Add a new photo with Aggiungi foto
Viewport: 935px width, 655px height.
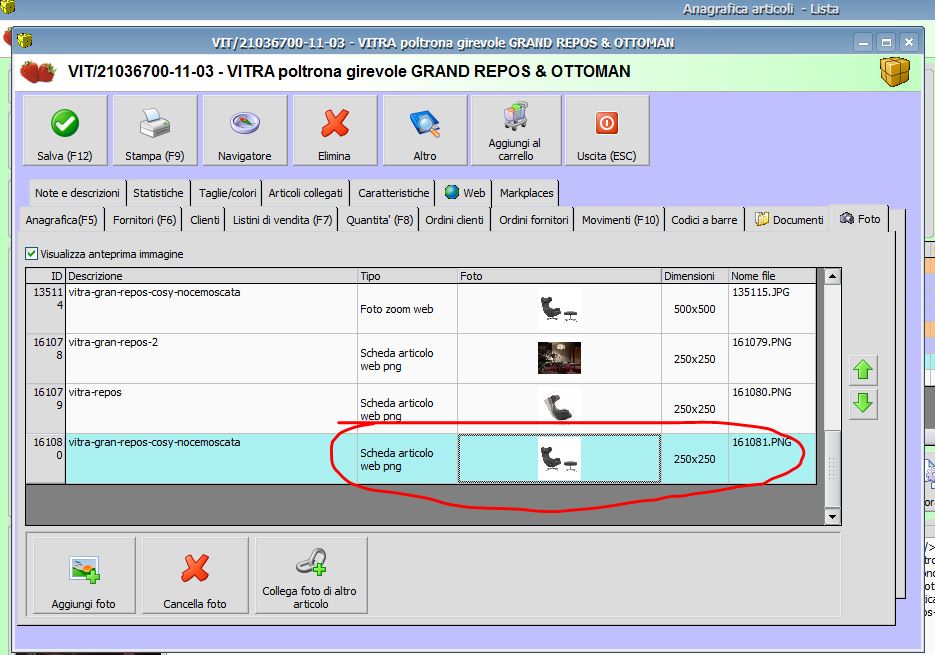[x=84, y=576]
